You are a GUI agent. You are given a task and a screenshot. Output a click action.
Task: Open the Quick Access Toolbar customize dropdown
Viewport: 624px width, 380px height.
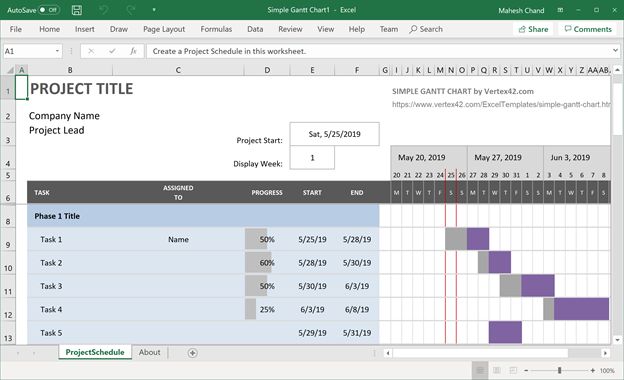[x=154, y=10]
